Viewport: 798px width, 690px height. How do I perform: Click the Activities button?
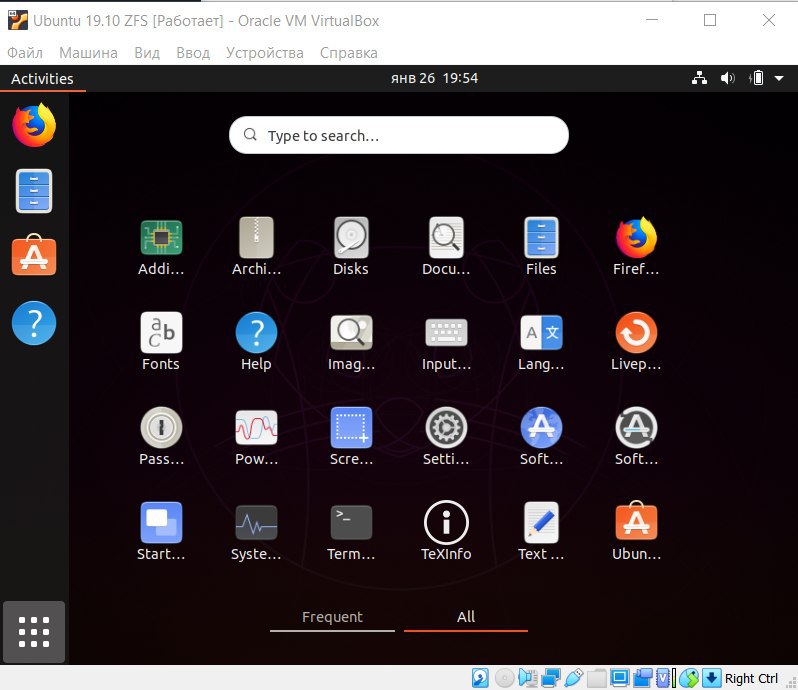point(42,79)
